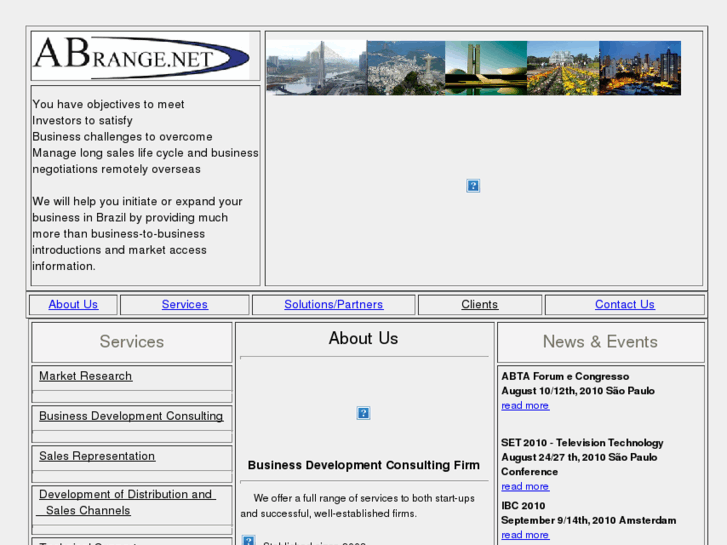Click the Brazilian cities photo banner
Viewport: 727px width, 545px height.
[474, 68]
